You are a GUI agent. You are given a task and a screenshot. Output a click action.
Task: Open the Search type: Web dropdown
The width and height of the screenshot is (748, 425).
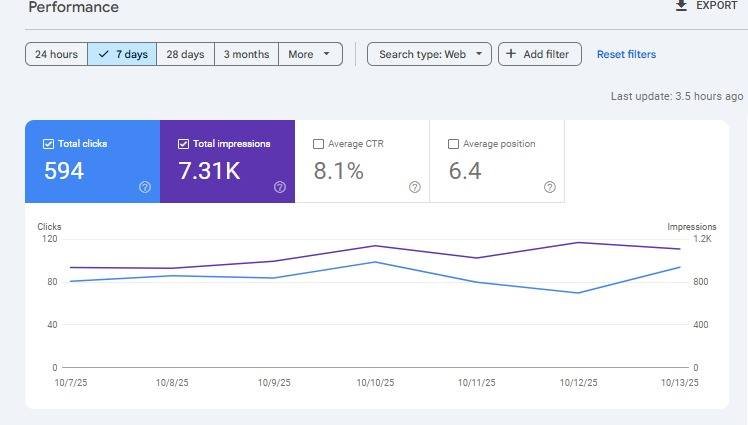[429, 54]
